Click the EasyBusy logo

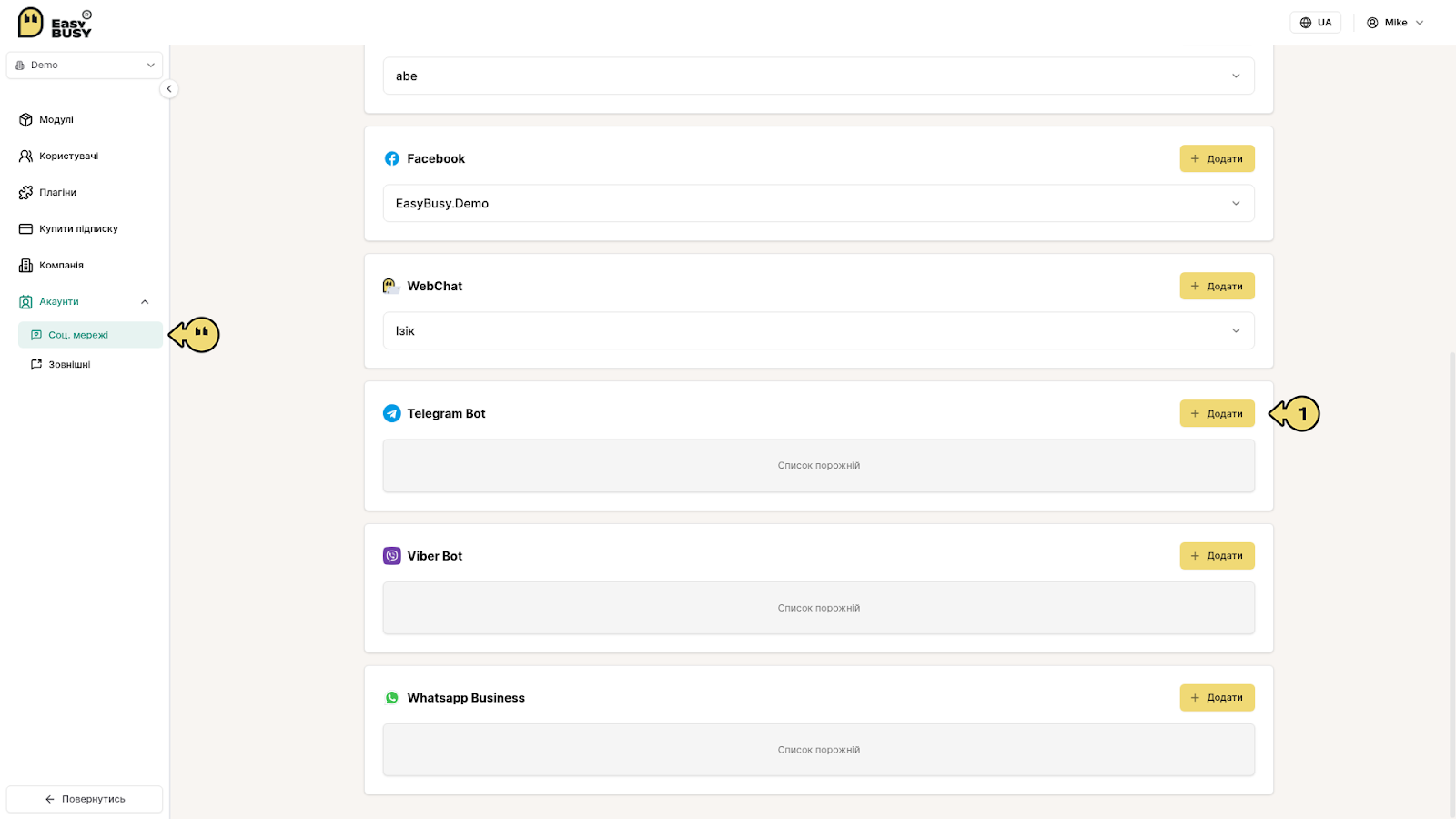tap(56, 23)
